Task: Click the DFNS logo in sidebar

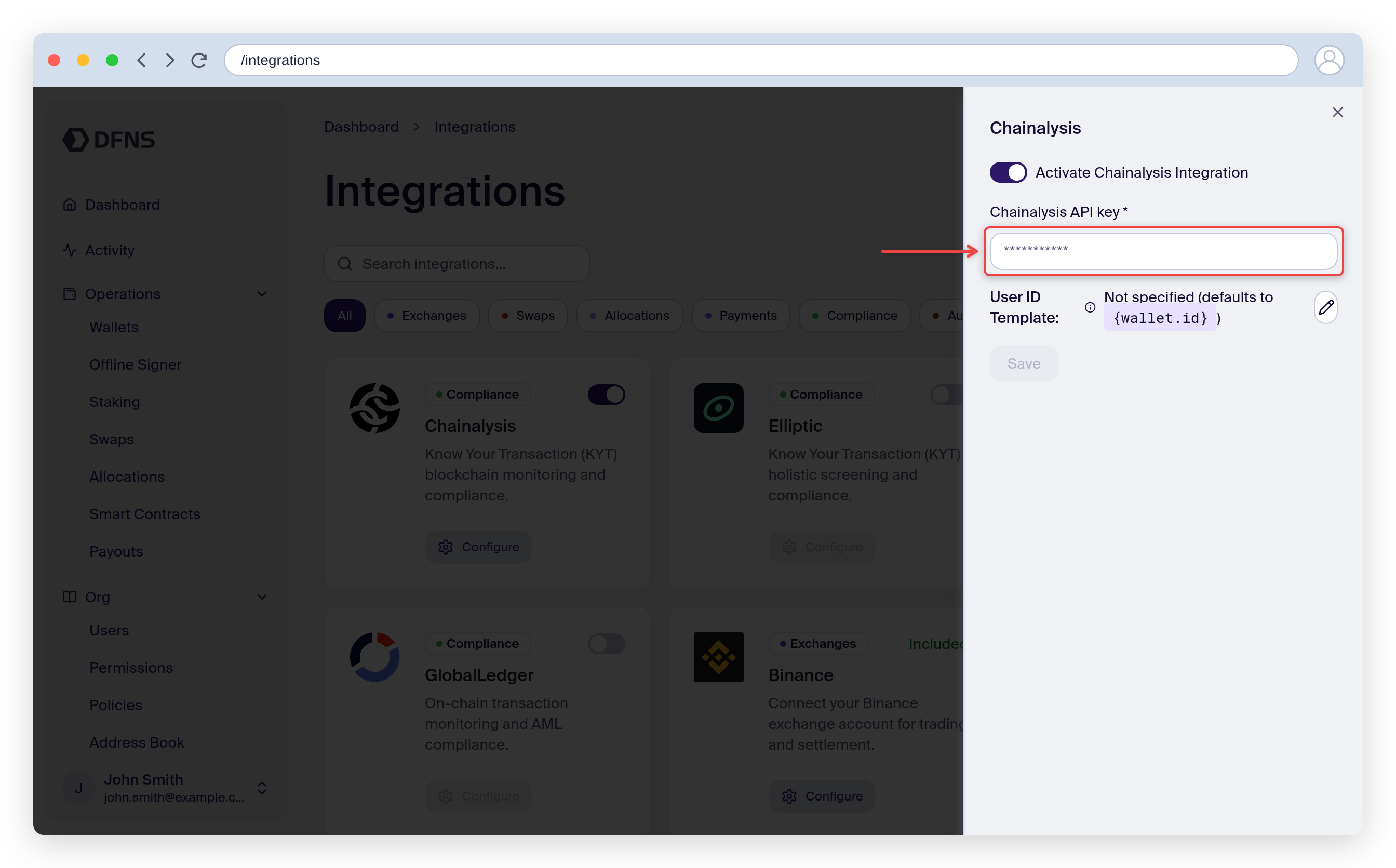Action: [109, 140]
